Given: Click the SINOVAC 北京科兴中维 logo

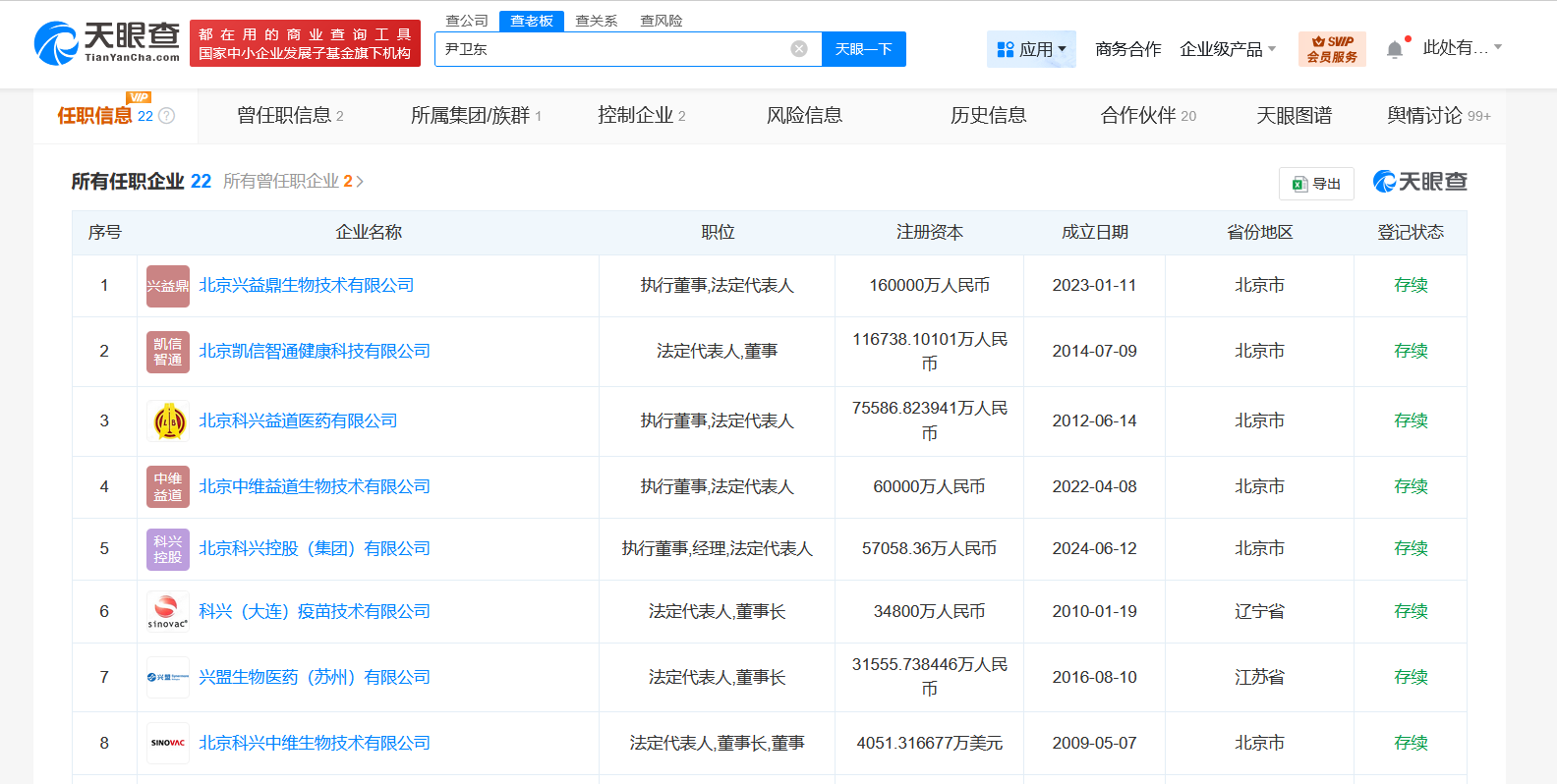Looking at the screenshot, I should 168,744.
